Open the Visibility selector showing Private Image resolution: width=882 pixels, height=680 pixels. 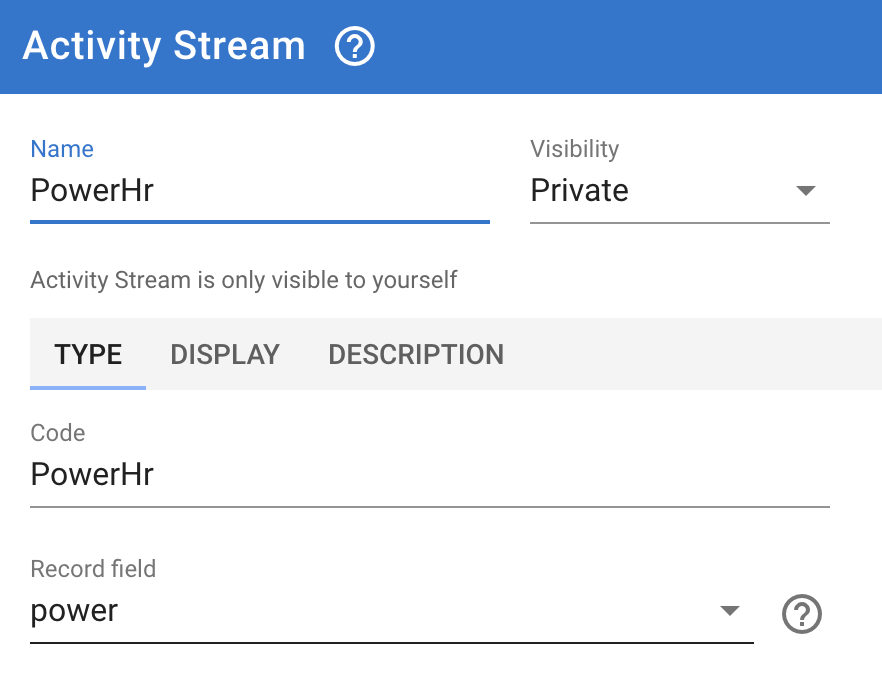680,190
